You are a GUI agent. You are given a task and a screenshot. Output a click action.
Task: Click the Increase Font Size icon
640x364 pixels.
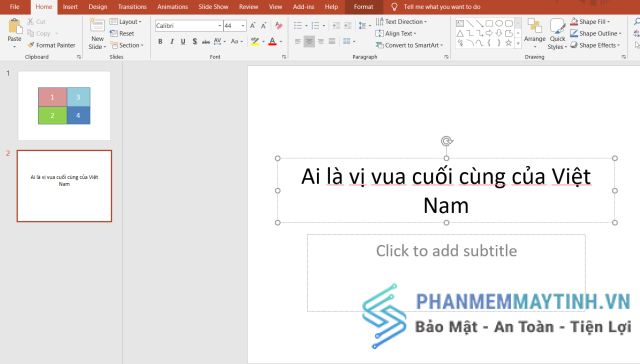[x=253, y=26]
